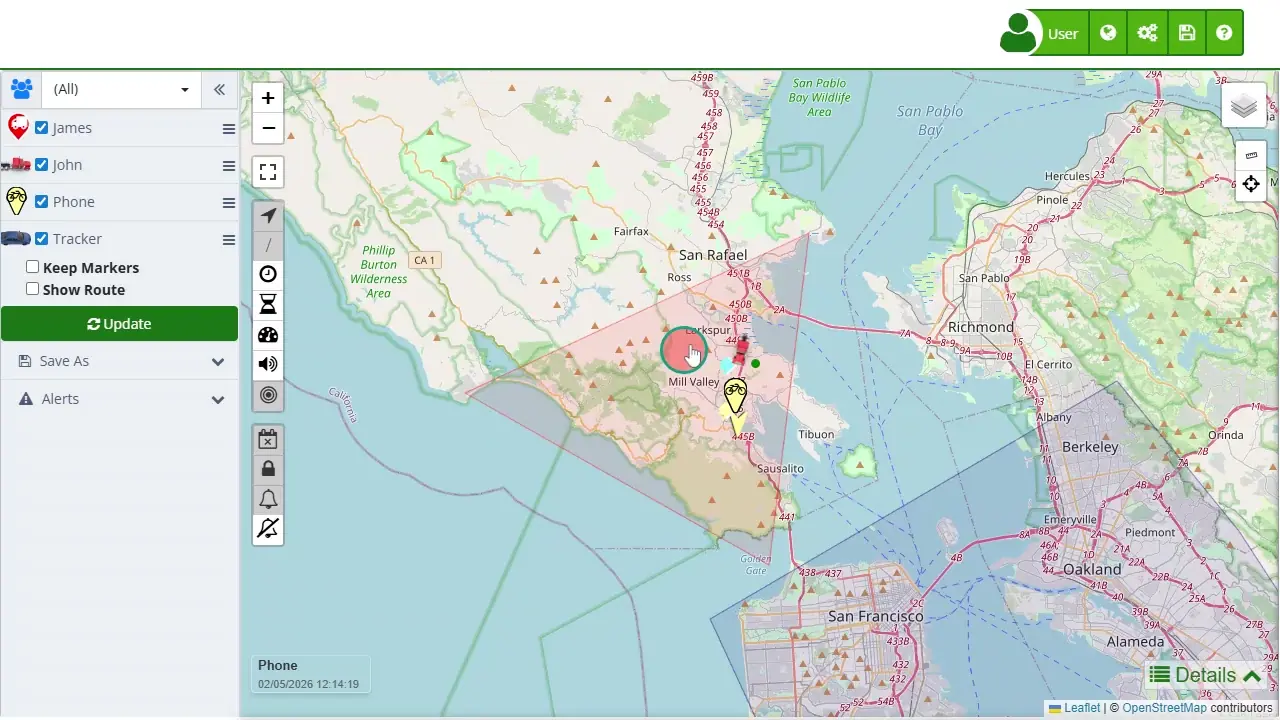Click the speaker sound icon
Viewport: 1280px width, 720px height.
(x=268, y=365)
